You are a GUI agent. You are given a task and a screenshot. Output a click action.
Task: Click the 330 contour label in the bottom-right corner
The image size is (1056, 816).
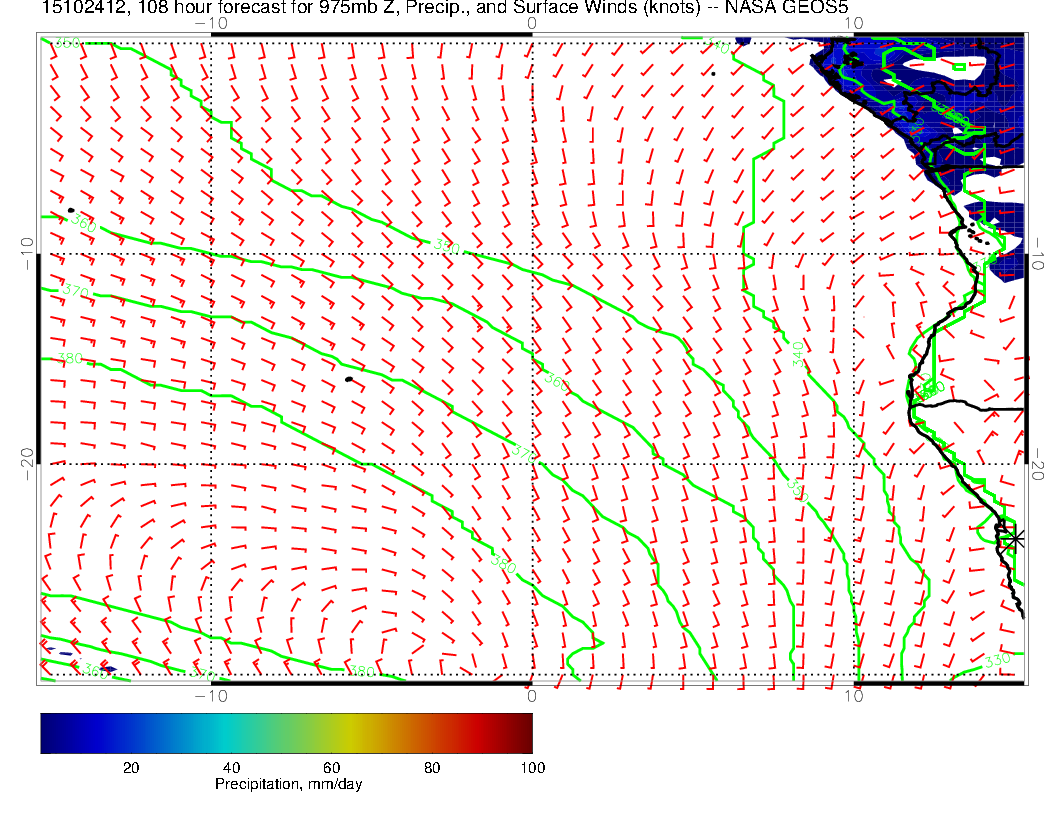point(998,661)
